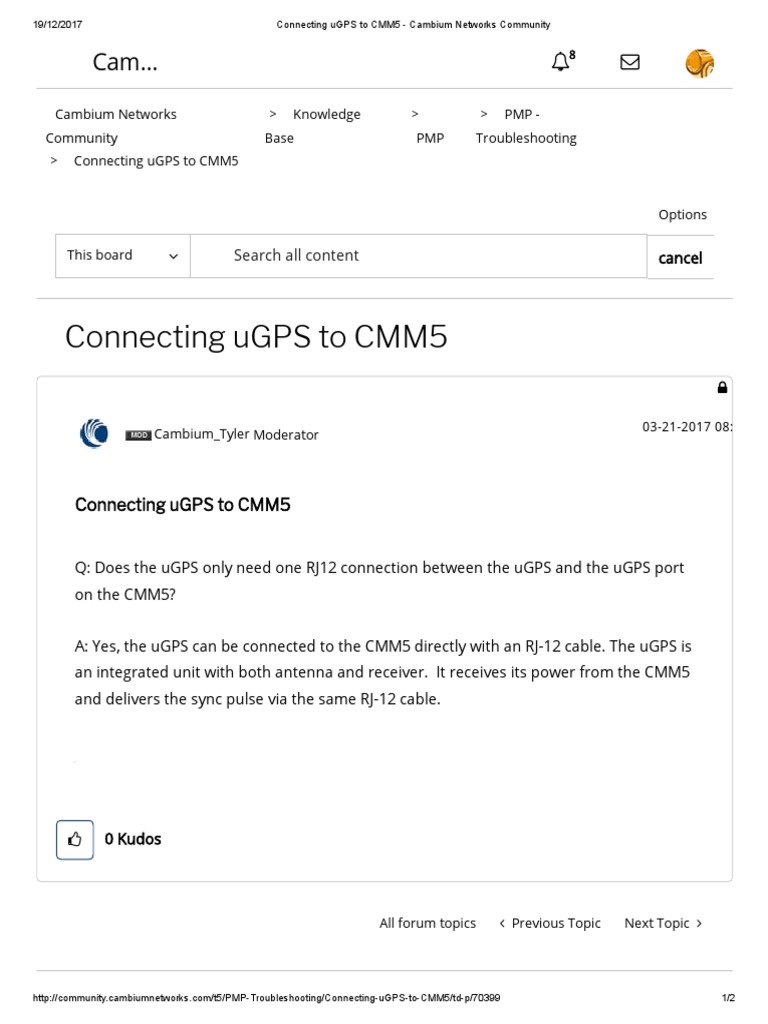Navigate to PMP breadcrumb link
Image resolution: width=768 pixels, height=1024 pixels.
430,138
